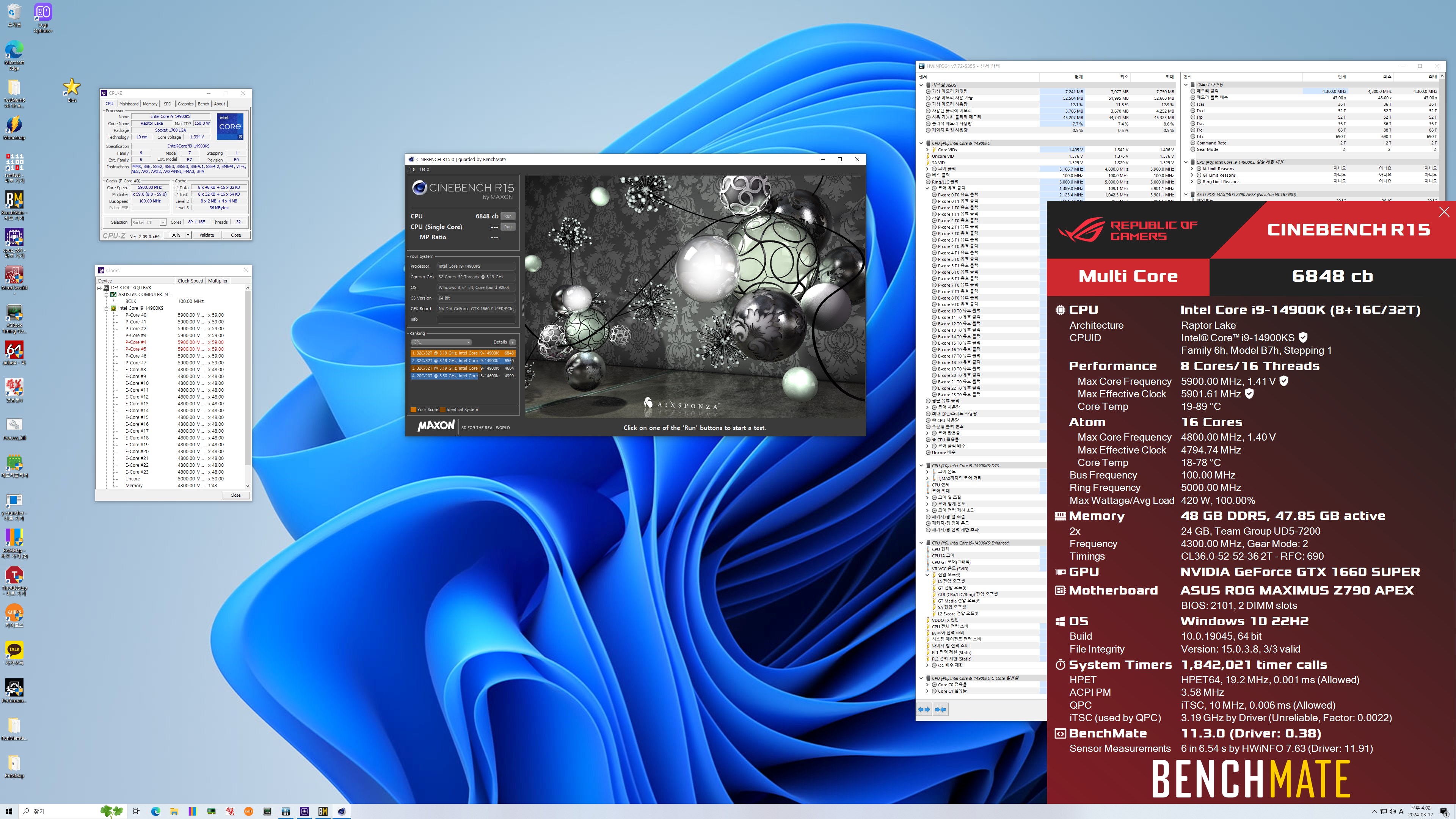Open Microsoft Edge desktop shortcut
This screenshot has height=819, width=1456.
coord(14,55)
